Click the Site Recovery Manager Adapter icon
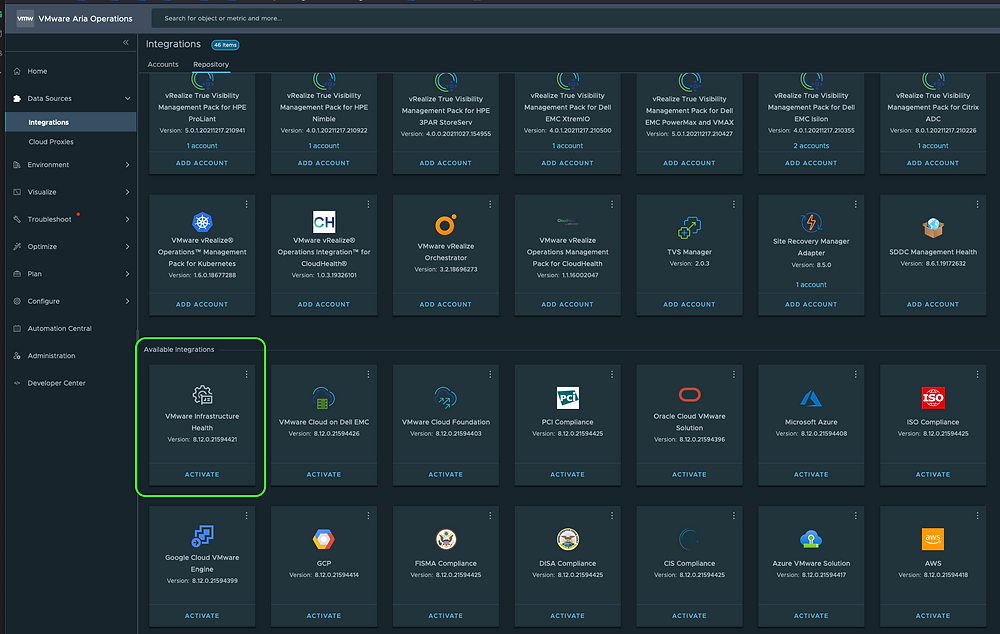The width and height of the screenshot is (1000, 634). click(x=811, y=222)
